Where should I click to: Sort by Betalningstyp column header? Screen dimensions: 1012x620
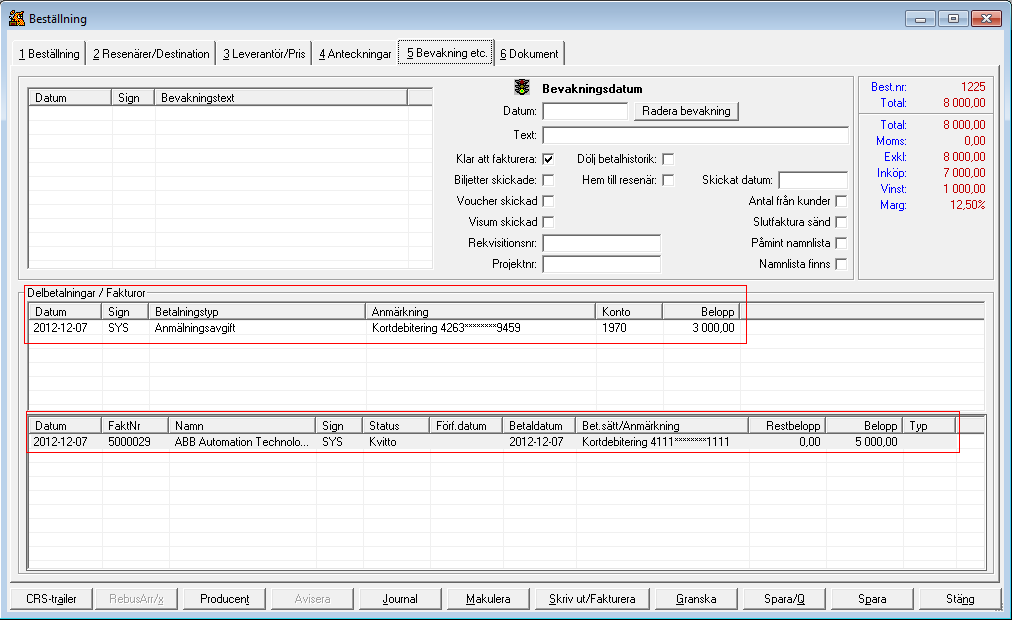click(x=257, y=312)
